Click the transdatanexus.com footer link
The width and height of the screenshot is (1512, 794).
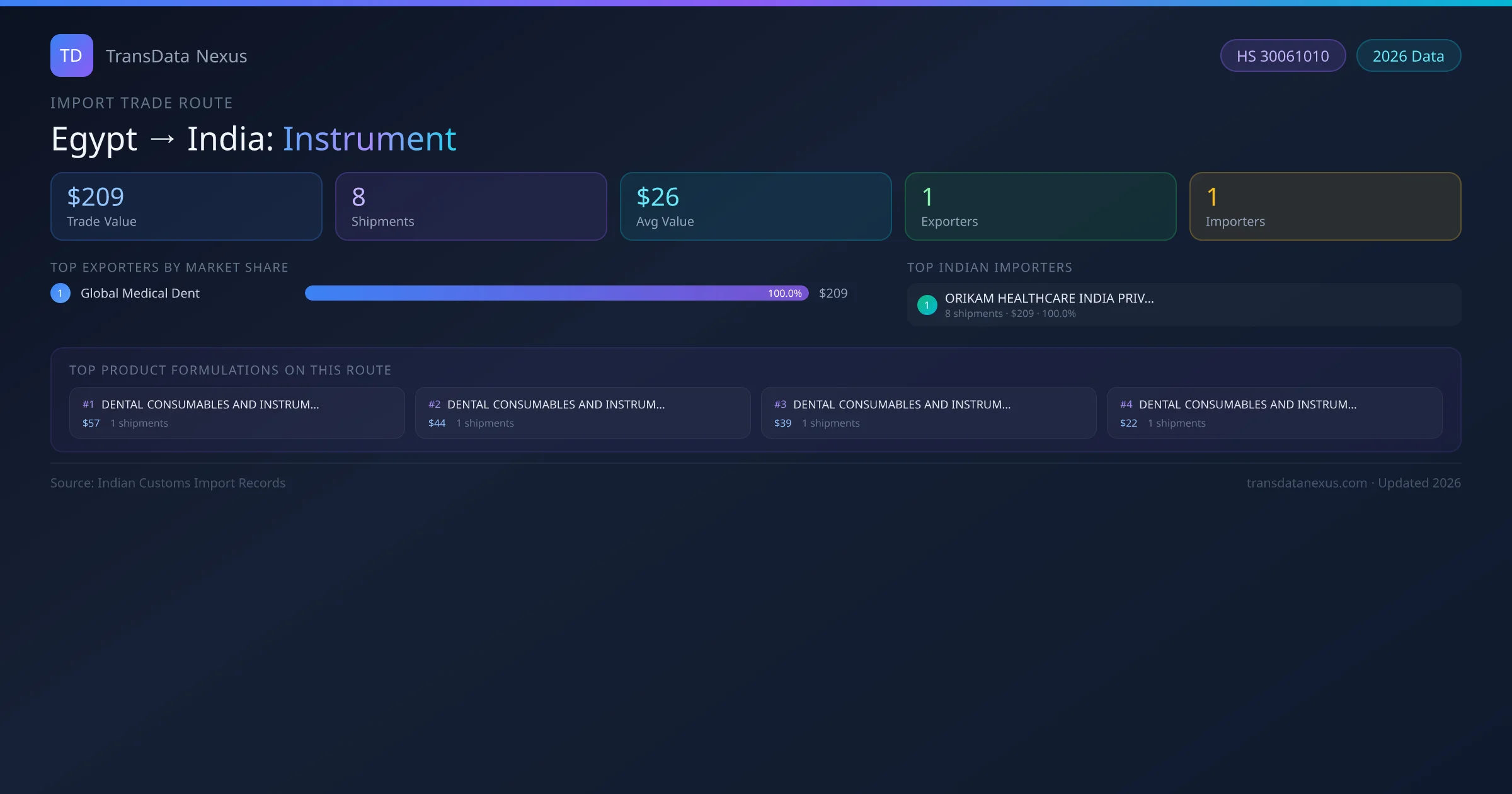(x=1306, y=483)
